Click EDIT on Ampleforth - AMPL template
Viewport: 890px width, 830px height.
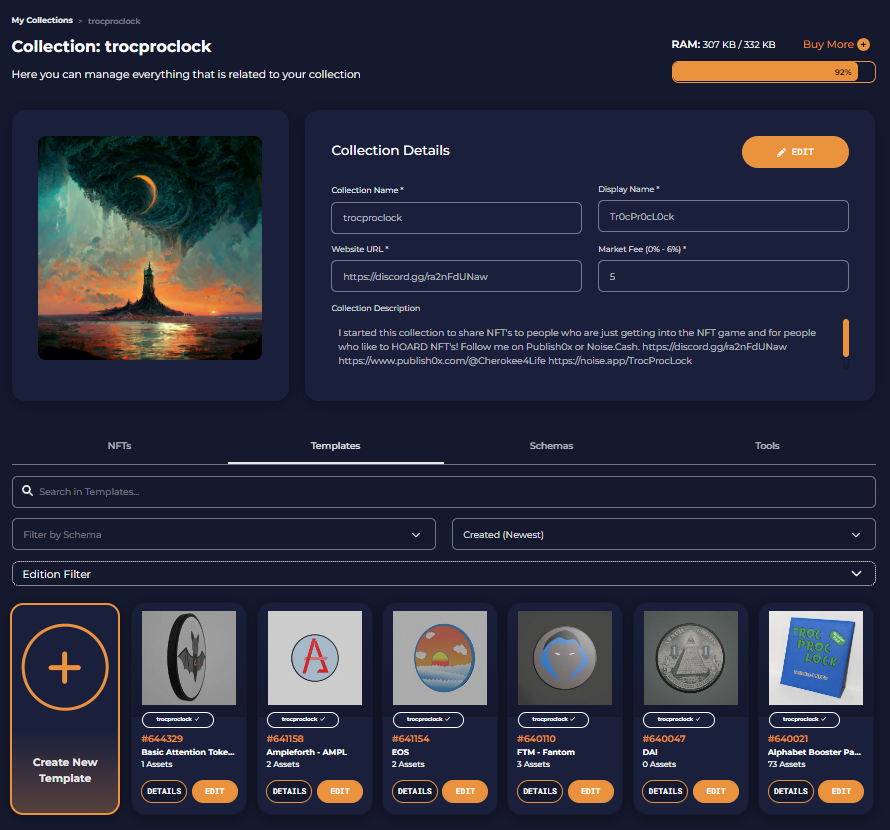340,791
